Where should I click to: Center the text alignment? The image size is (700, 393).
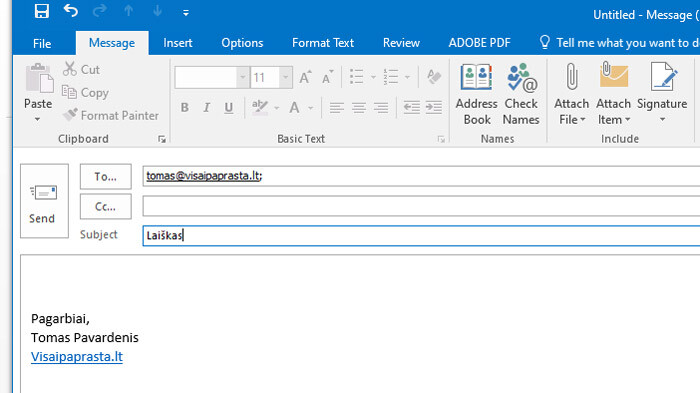pyautogui.click(x=359, y=108)
